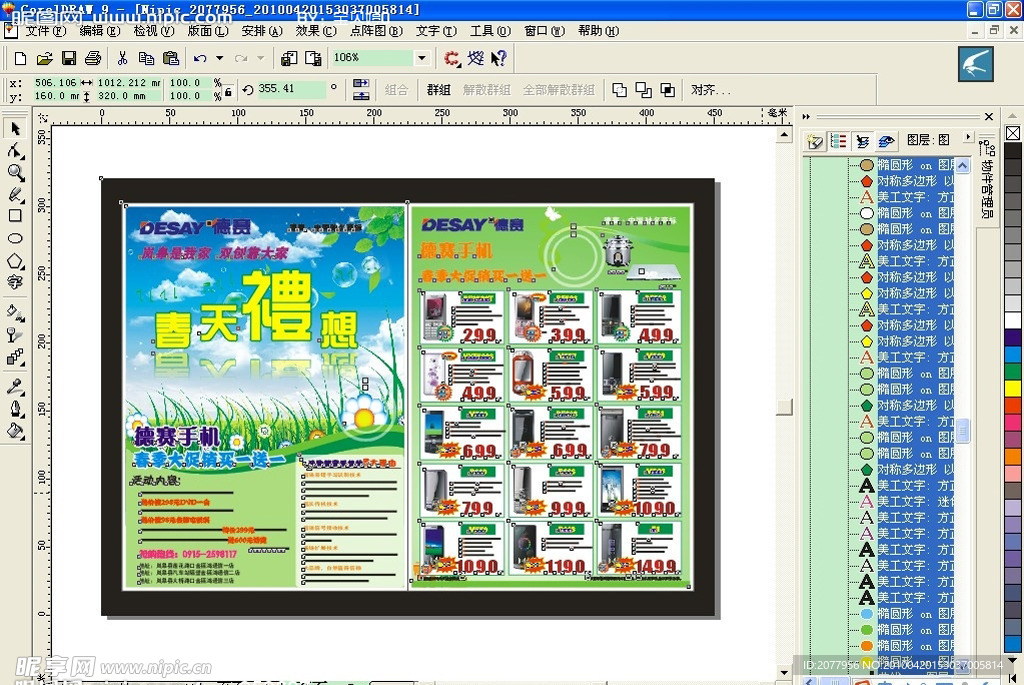The image size is (1024, 685).
Task: Open Object Manager flyout arrow menu
Action: (968, 137)
